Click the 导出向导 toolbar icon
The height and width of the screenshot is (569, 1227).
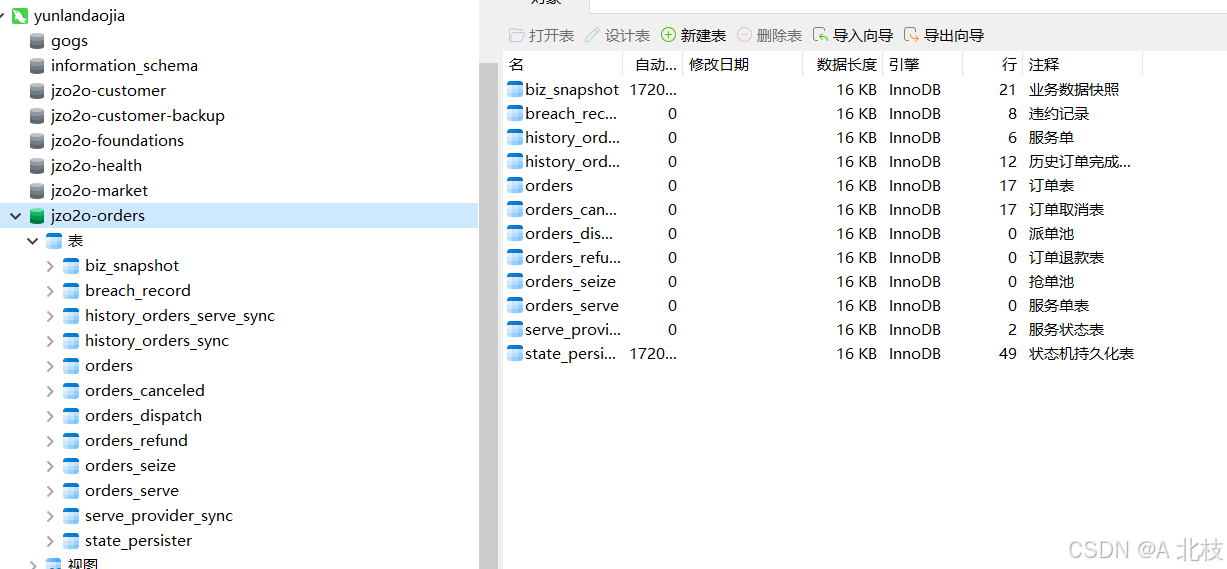pyautogui.click(x=911, y=35)
